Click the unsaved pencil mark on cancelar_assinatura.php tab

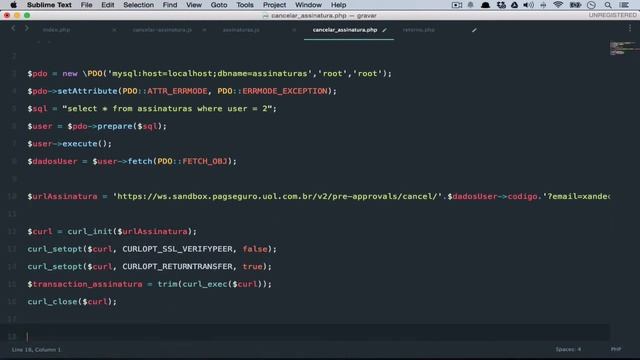[384, 30]
